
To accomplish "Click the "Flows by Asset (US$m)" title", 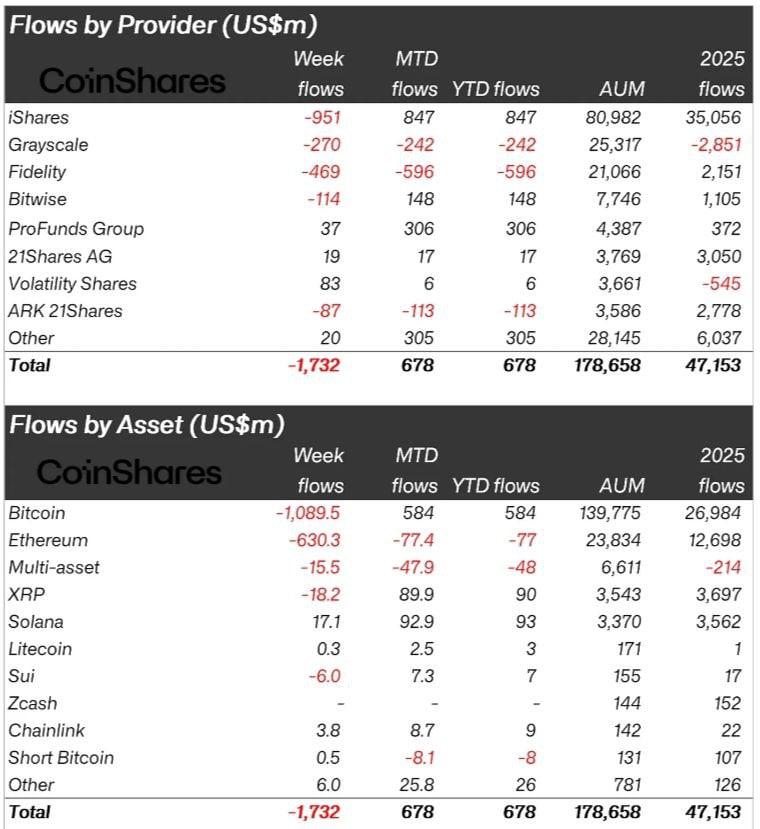I will (147, 424).
